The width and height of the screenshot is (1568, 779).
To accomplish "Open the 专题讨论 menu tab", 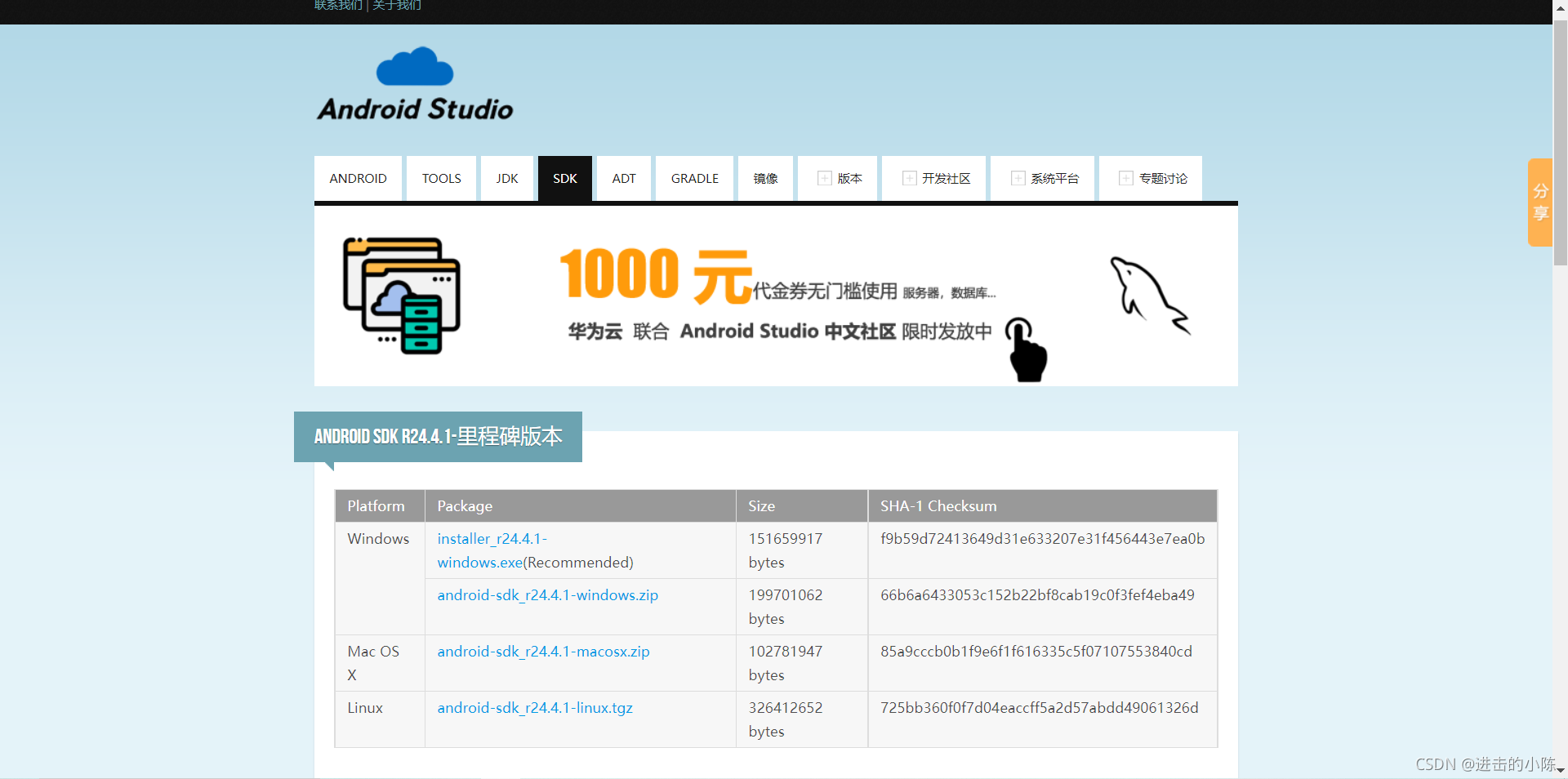I will (1151, 178).
